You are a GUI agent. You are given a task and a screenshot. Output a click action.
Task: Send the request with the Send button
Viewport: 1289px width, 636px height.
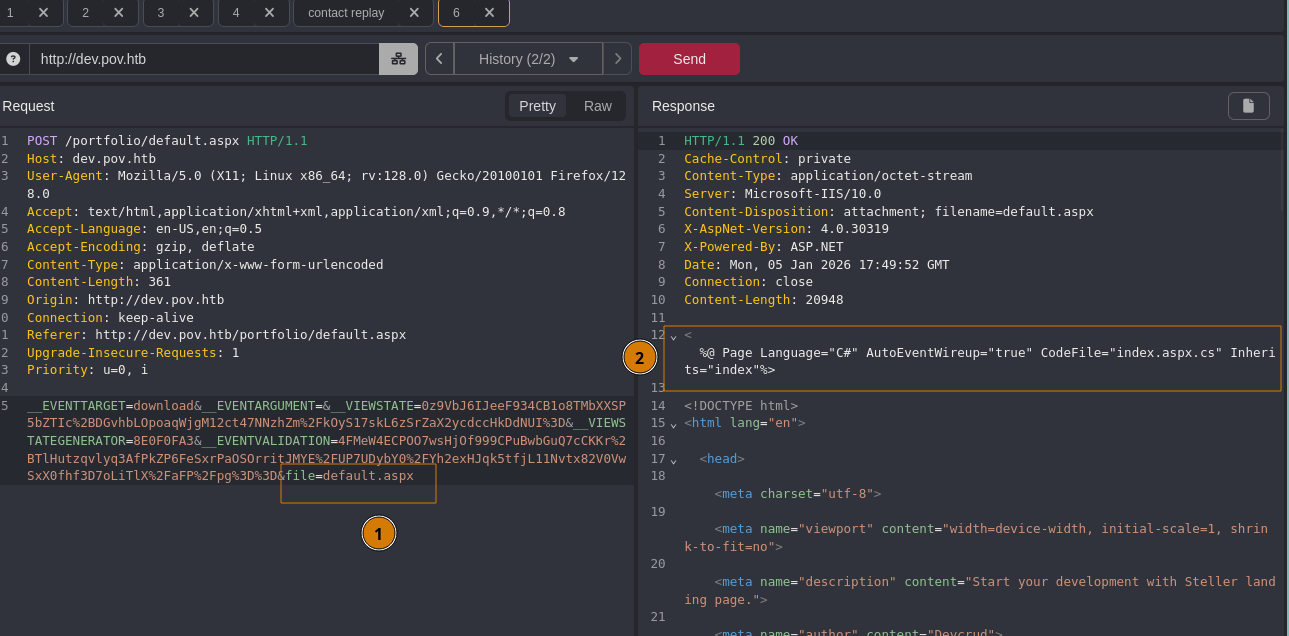(689, 59)
